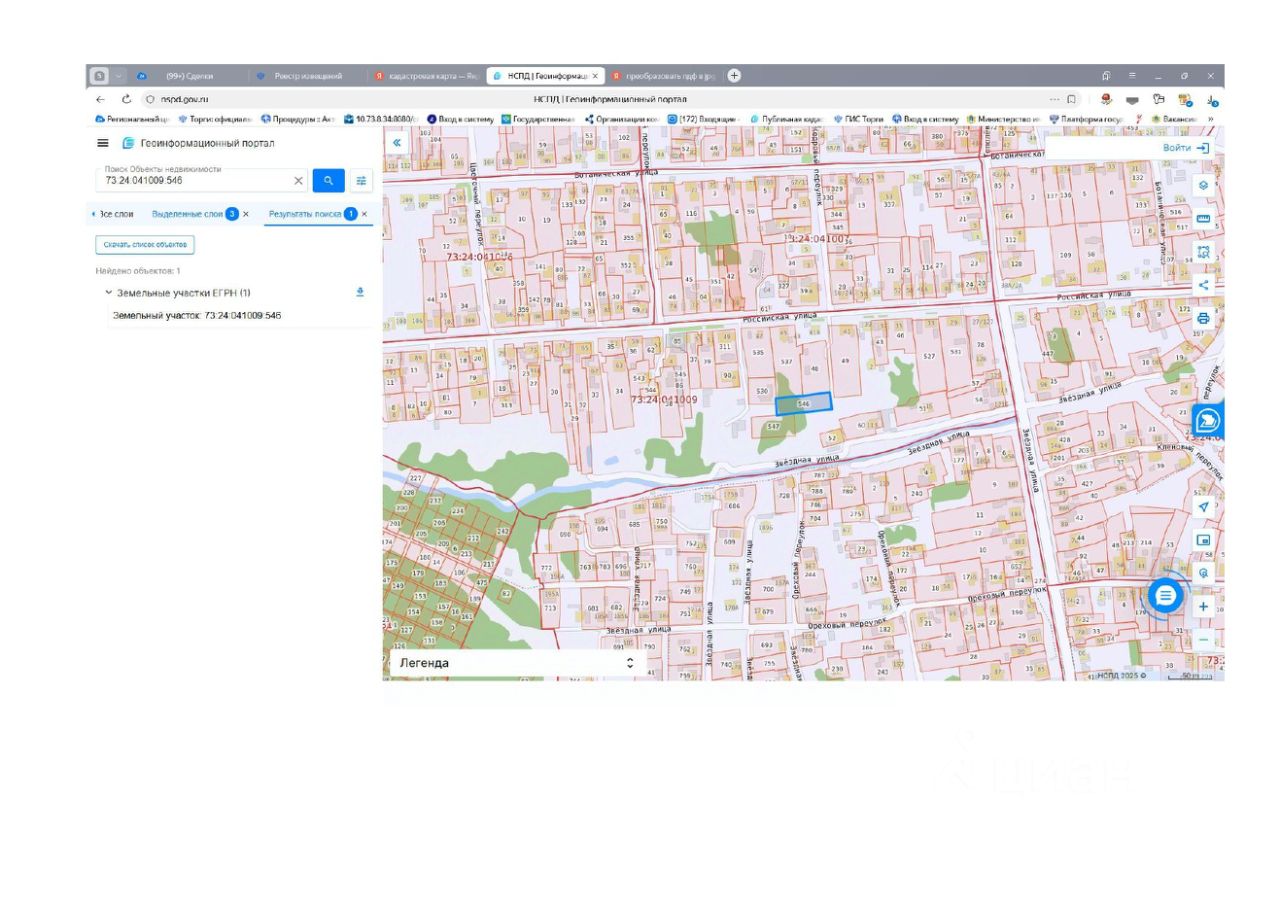The height and width of the screenshot is (904, 1280).
Task: Select land parcel 73:24:041009:546 result
Action: pos(197,315)
